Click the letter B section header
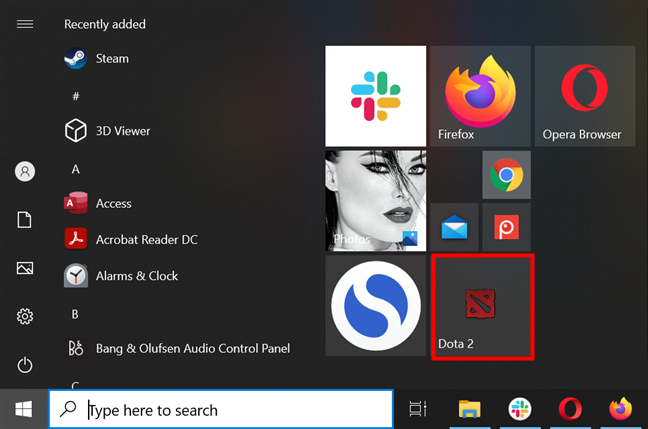The width and height of the screenshot is (648, 429). [x=75, y=314]
